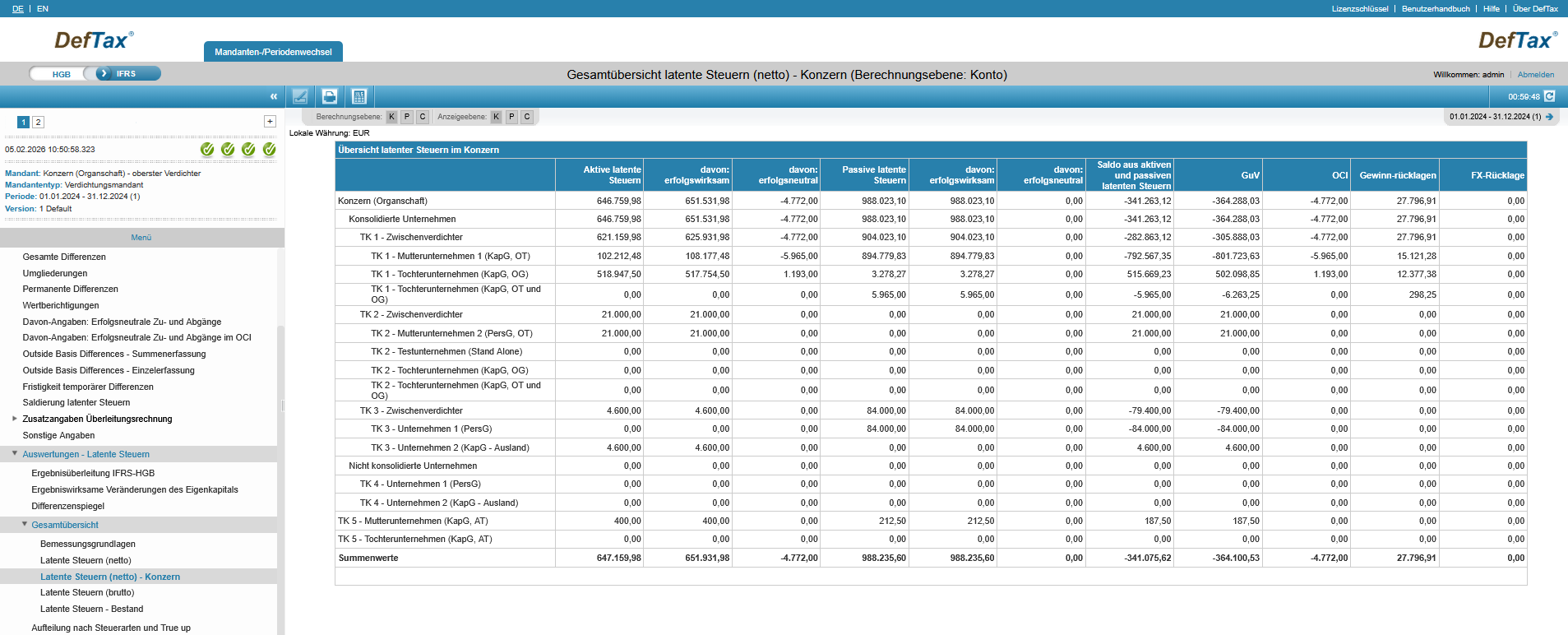The width and height of the screenshot is (1568, 635).
Task: Open Latente Steuern (brutto) menu entry
Action: click(87, 592)
